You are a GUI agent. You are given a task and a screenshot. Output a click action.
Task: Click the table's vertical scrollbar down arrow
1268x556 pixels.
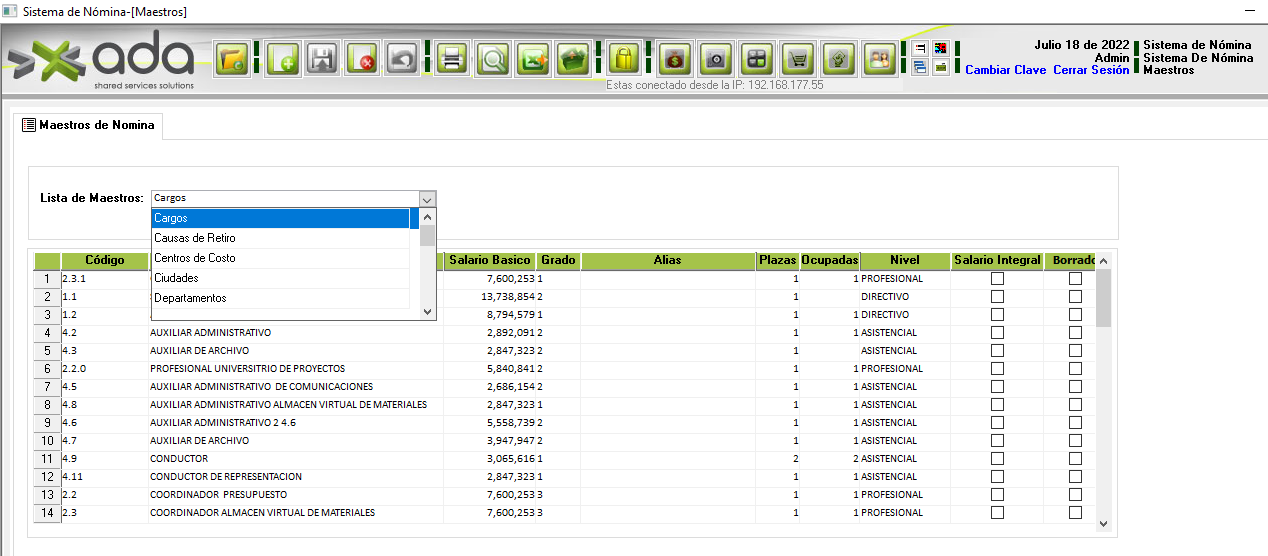(x=1103, y=523)
